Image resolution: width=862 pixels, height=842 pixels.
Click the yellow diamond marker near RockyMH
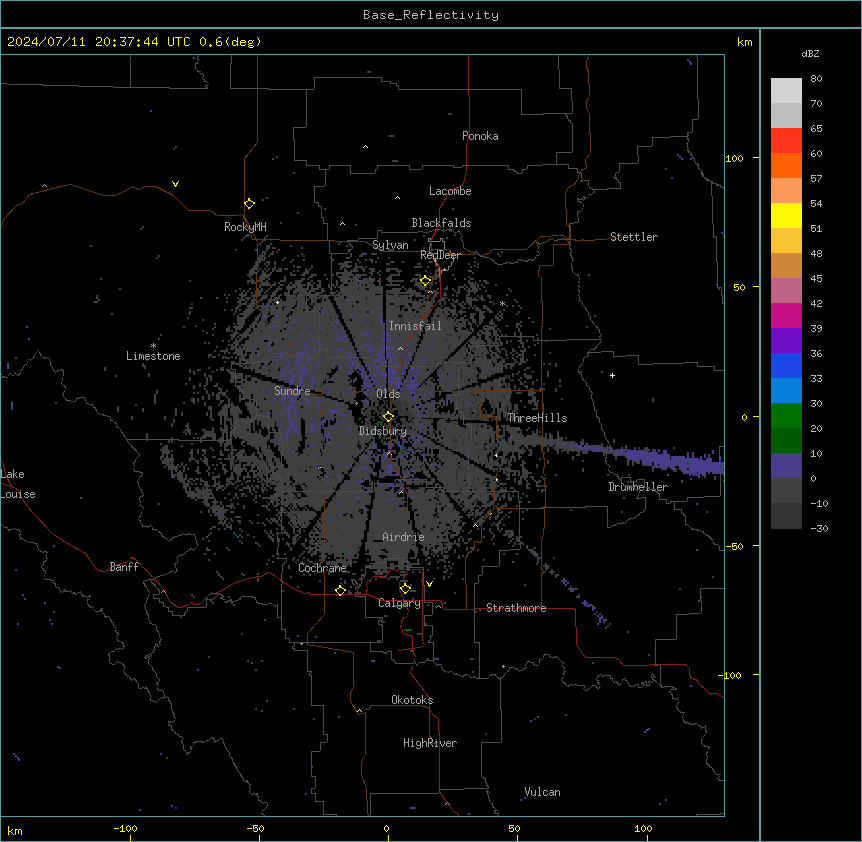tap(250, 204)
